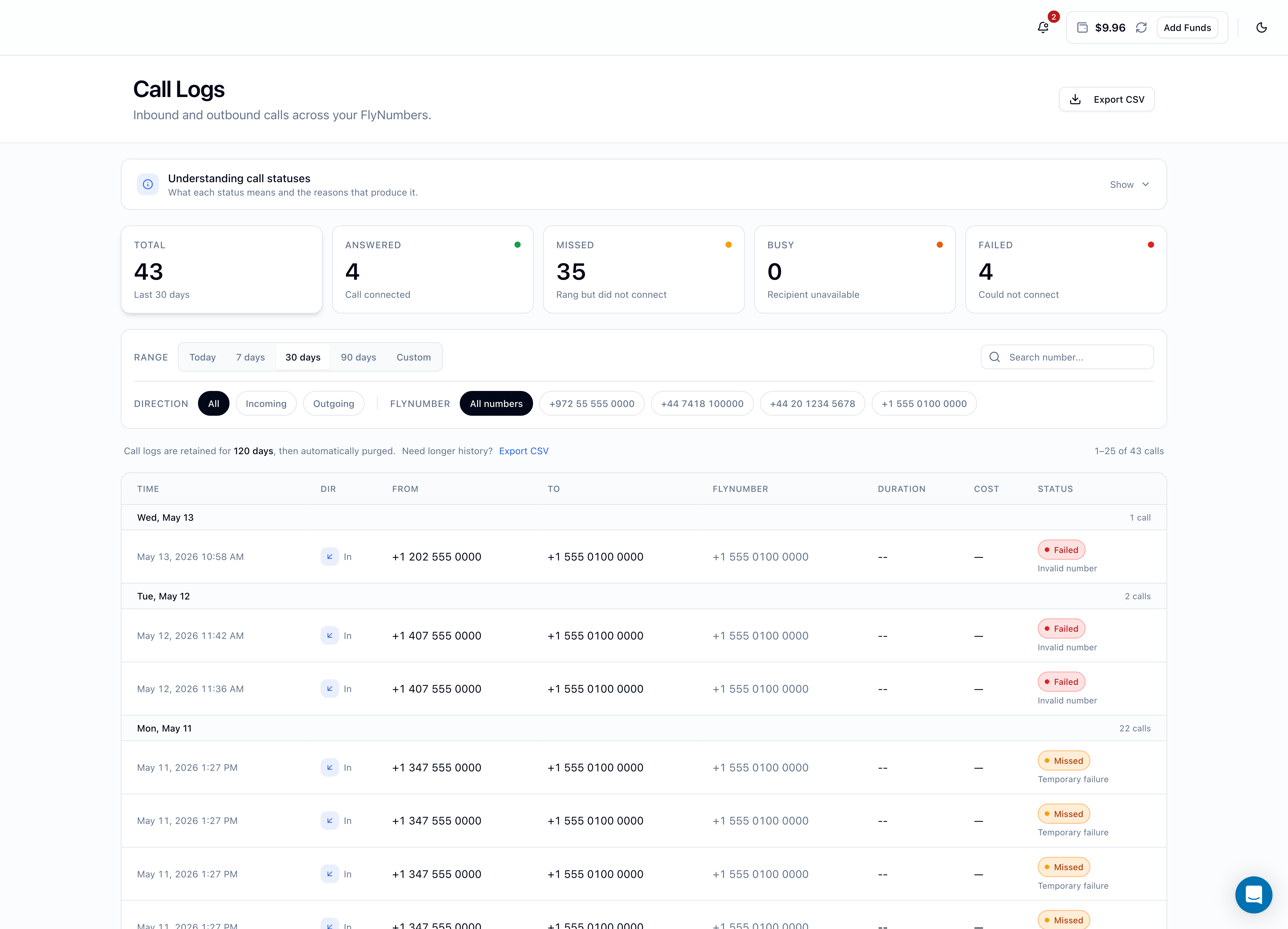Filter by +44 20 1234 5678

click(x=812, y=404)
